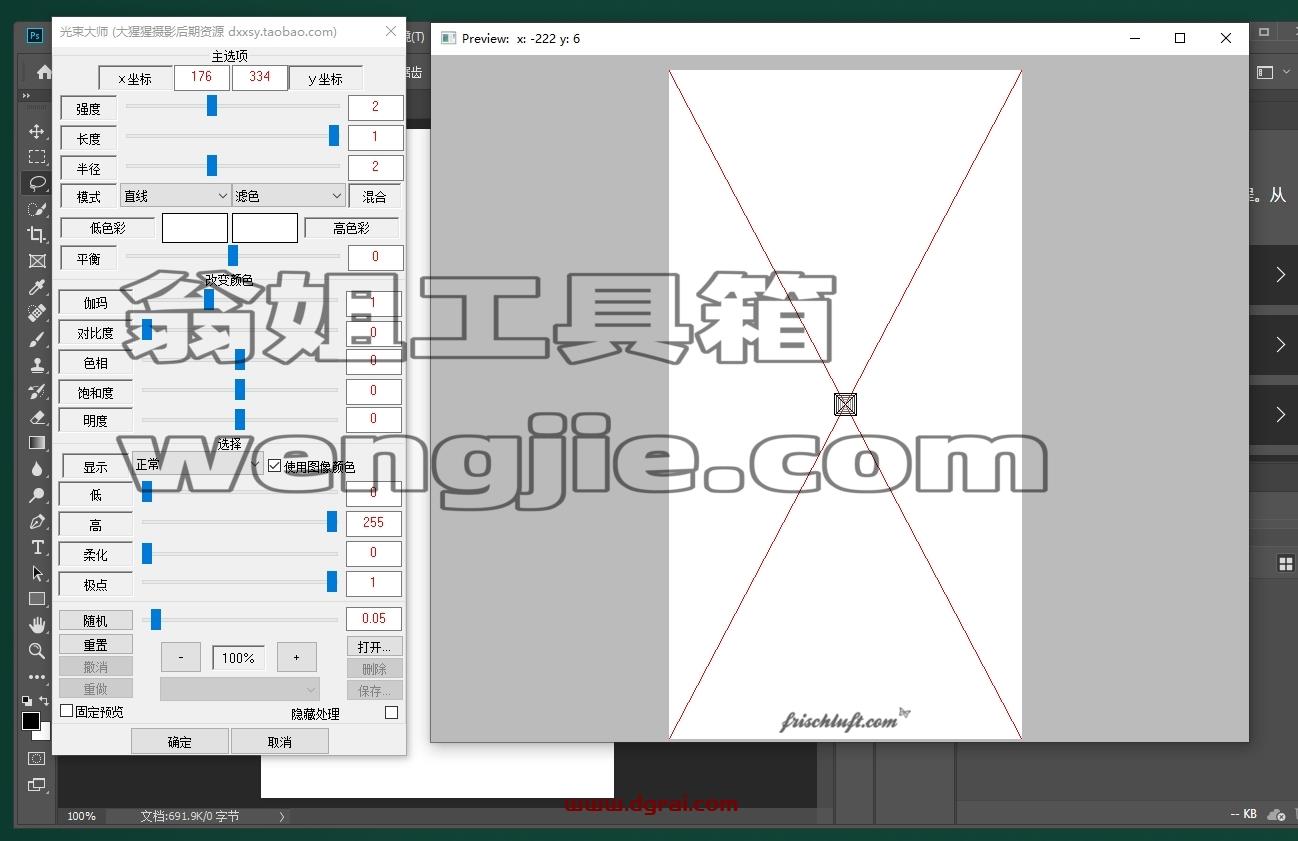
Task: Click the 取消 button
Action: [x=280, y=741]
